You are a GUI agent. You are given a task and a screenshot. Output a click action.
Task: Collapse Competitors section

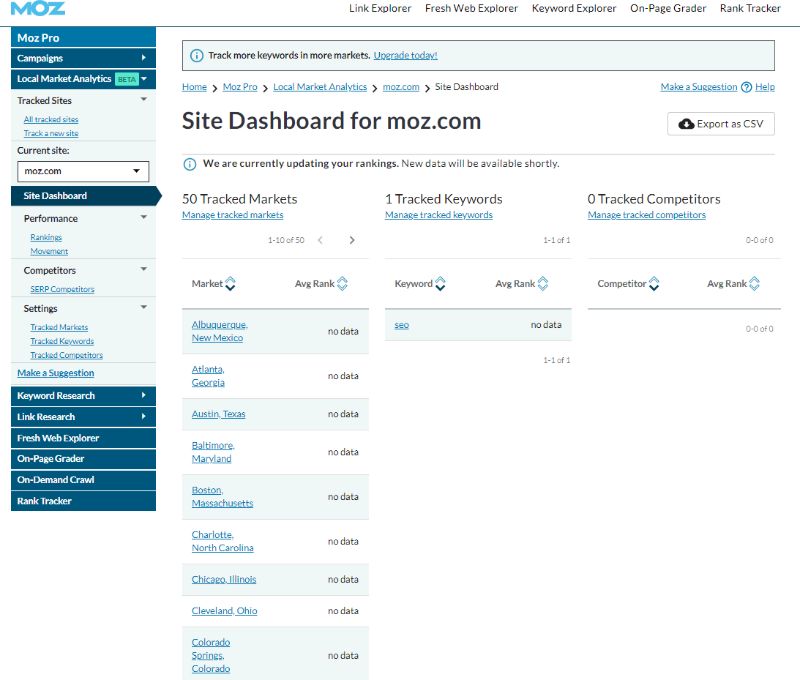(x=144, y=269)
